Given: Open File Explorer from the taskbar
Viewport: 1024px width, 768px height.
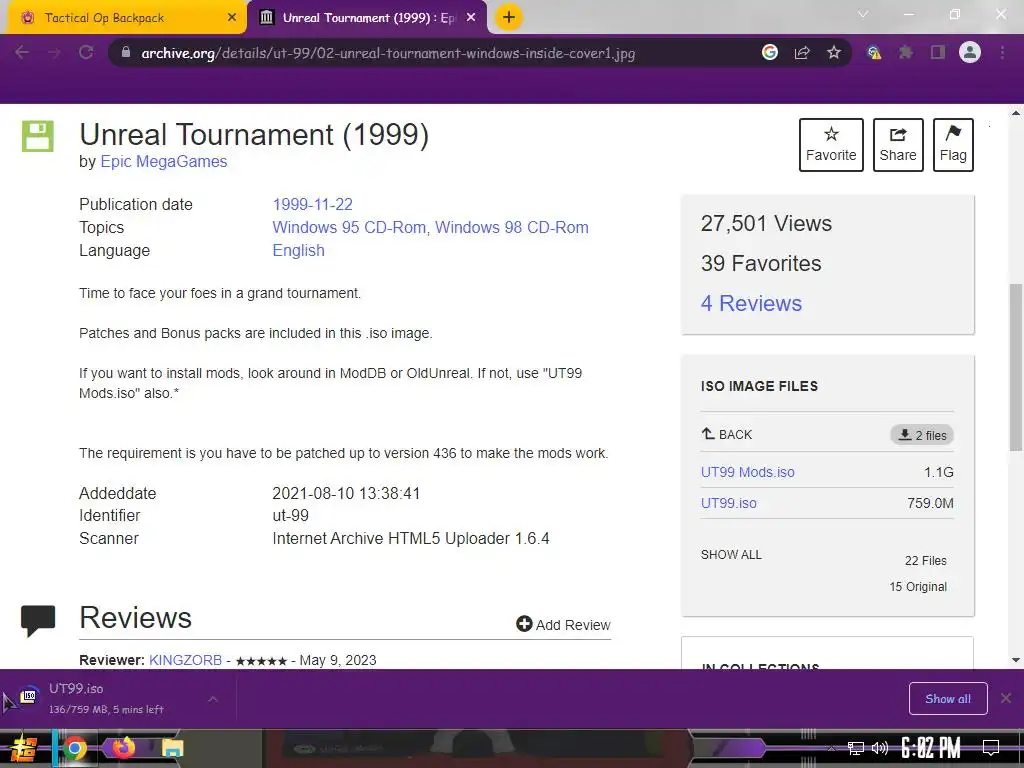Looking at the screenshot, I should (x=172, y=748).
